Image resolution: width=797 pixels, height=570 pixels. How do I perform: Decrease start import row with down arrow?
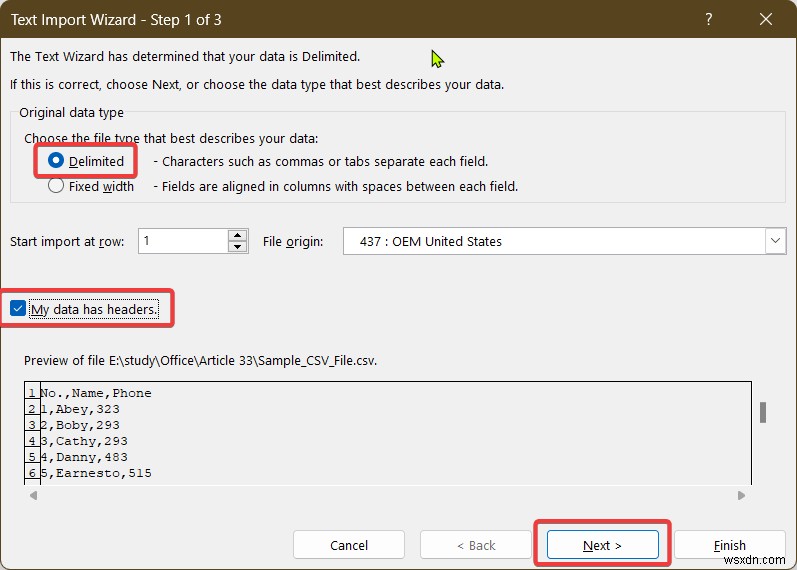click(237, 247)
